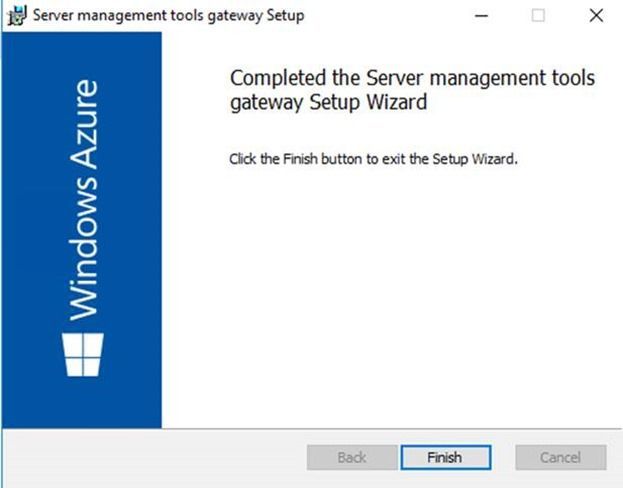Viewport: 623px width, 488px height.
Task: Click heading line "Completed the Server management tools"
Action: pyautogui.click(x=412, y=79)
